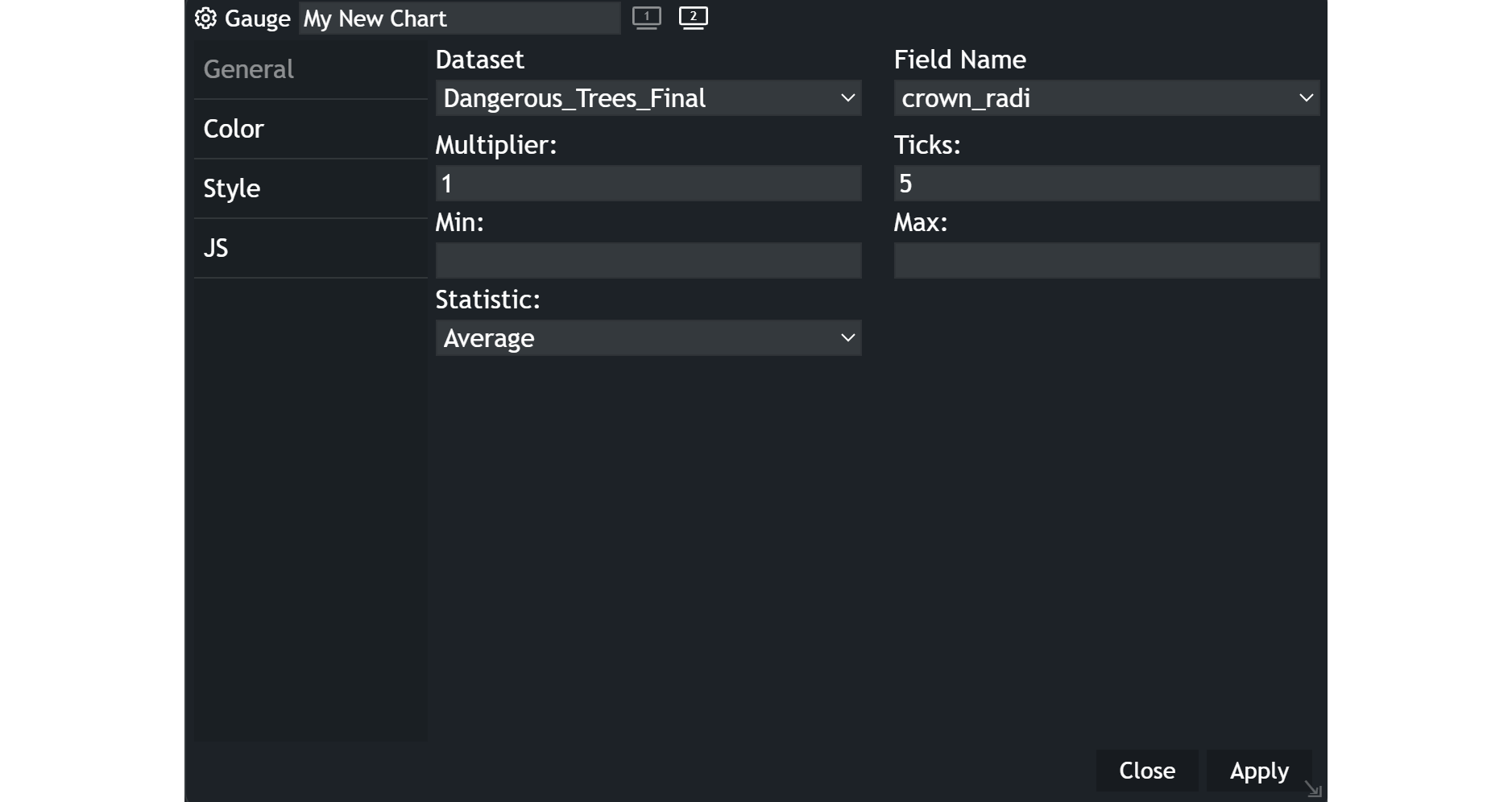The image size is (1512, 802).
Task: Click the Field Name dropdown chevron arrow
Action: [1306, 98]
